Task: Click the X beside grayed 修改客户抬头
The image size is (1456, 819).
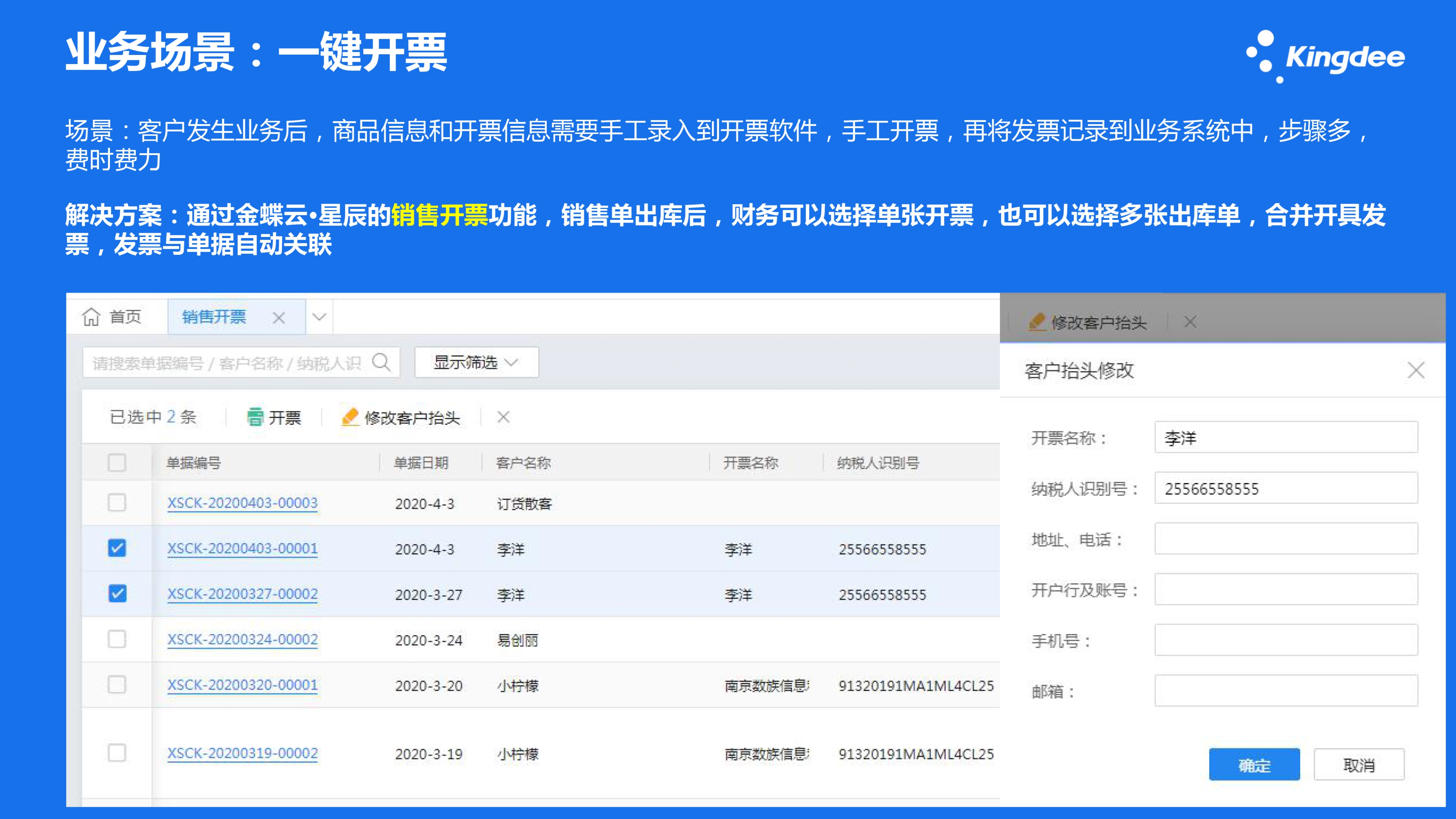Action: [x=1190, y=322]
